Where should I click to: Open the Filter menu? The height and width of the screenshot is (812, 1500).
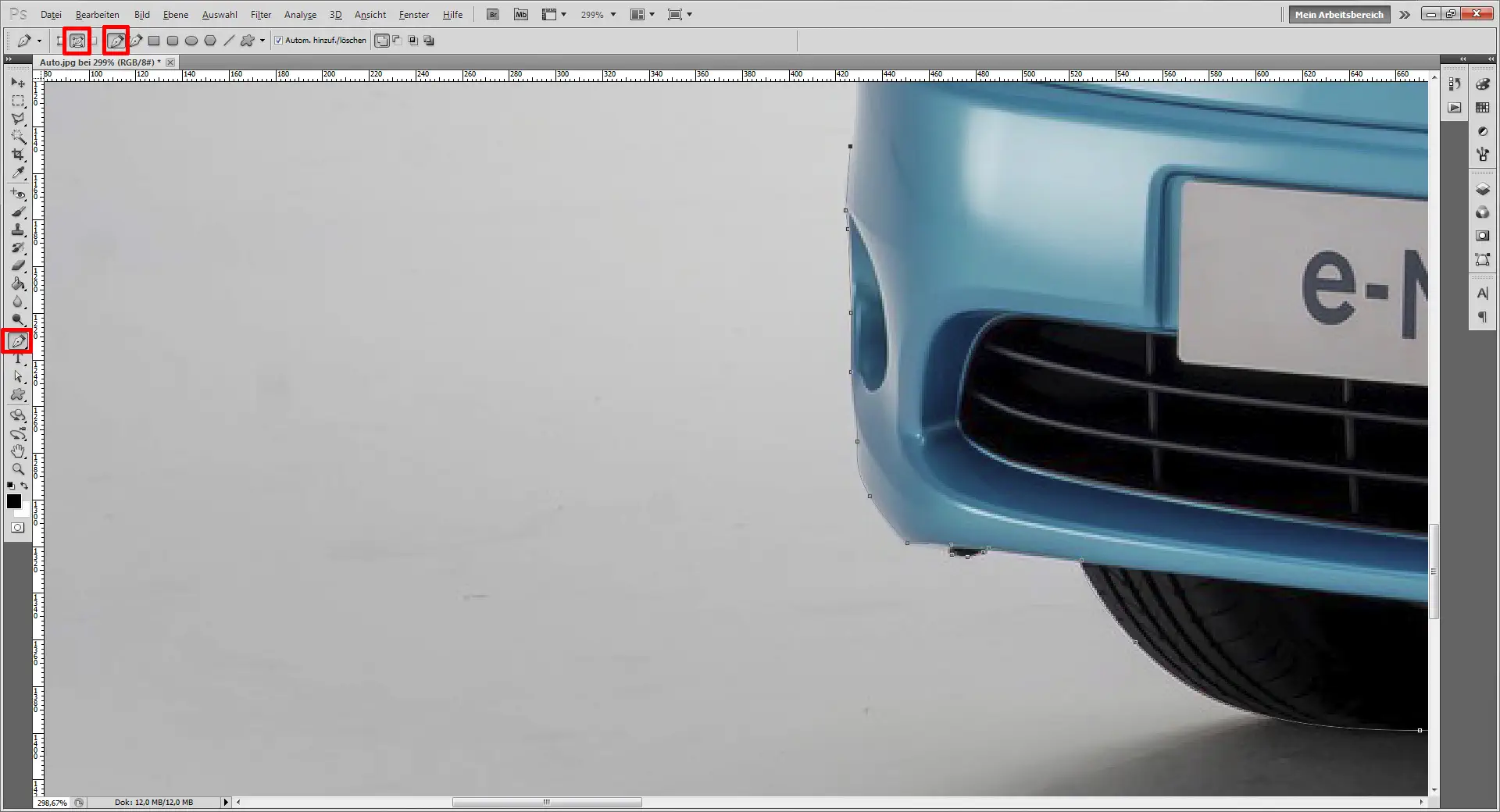261,14
